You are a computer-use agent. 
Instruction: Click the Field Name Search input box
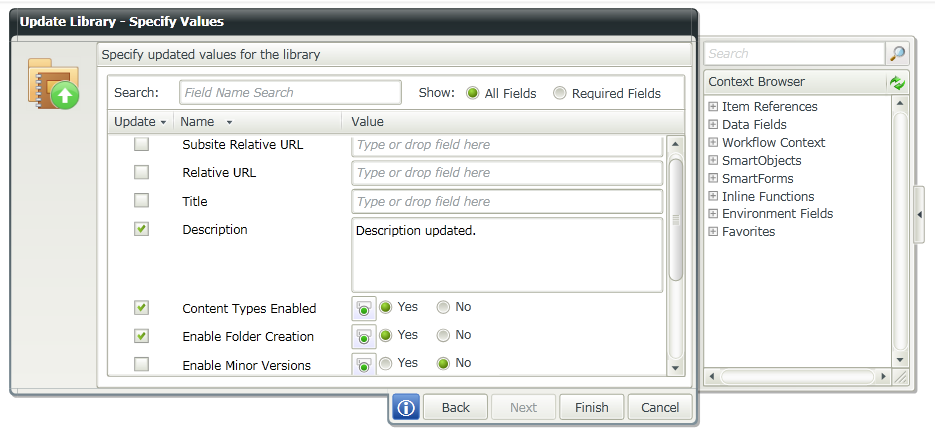290,93
